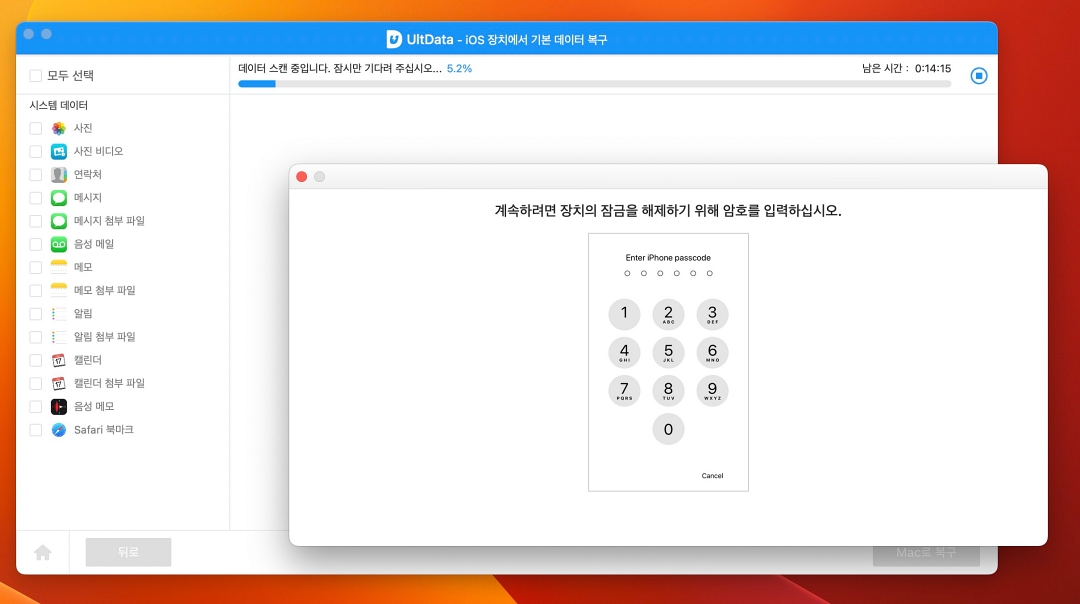This screenshot has width=1080, height=604.
Task: Click the Contacts (연락처) icon
Action: tap(59, 175)
